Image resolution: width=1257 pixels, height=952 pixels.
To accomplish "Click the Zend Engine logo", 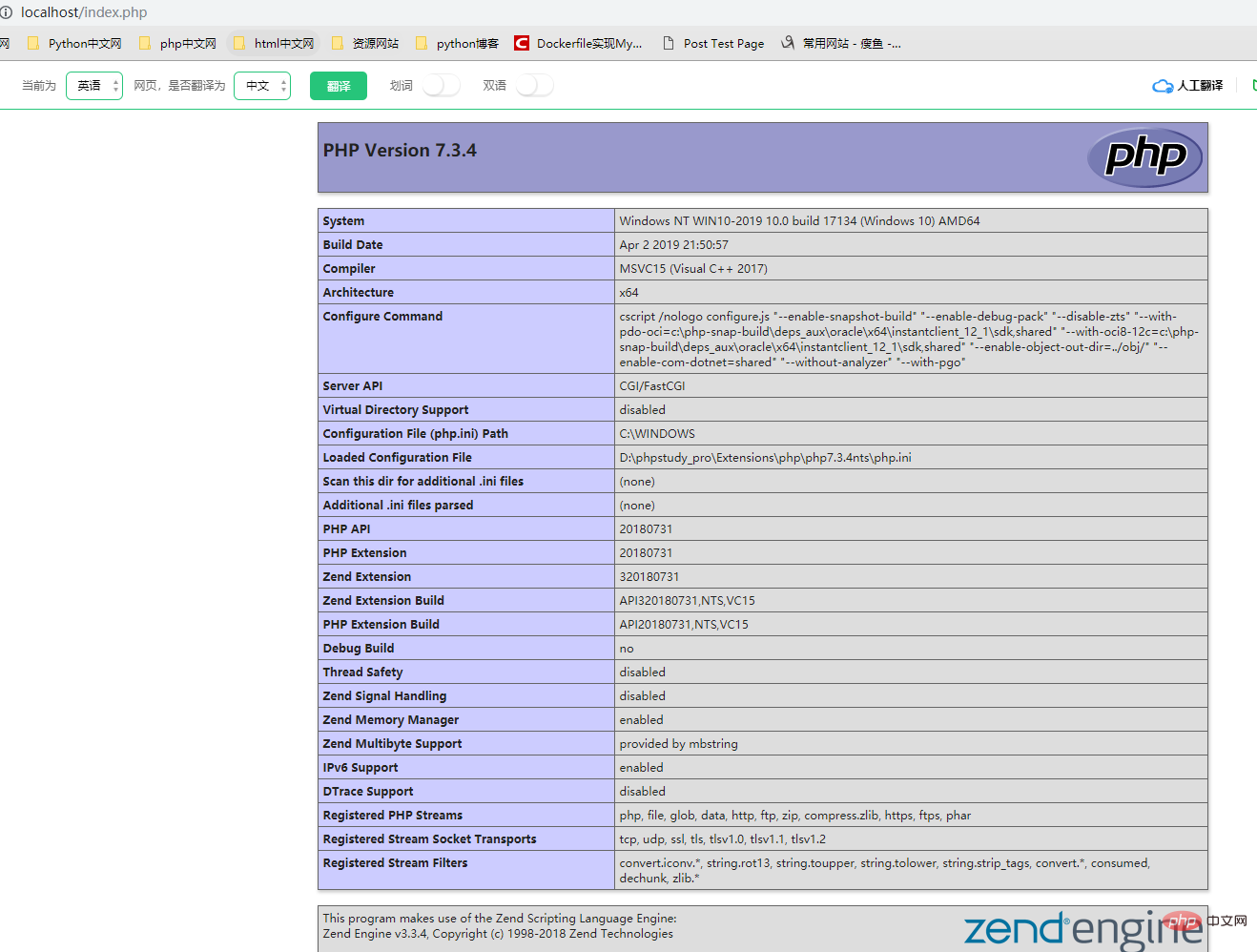I will (1083, 928).
